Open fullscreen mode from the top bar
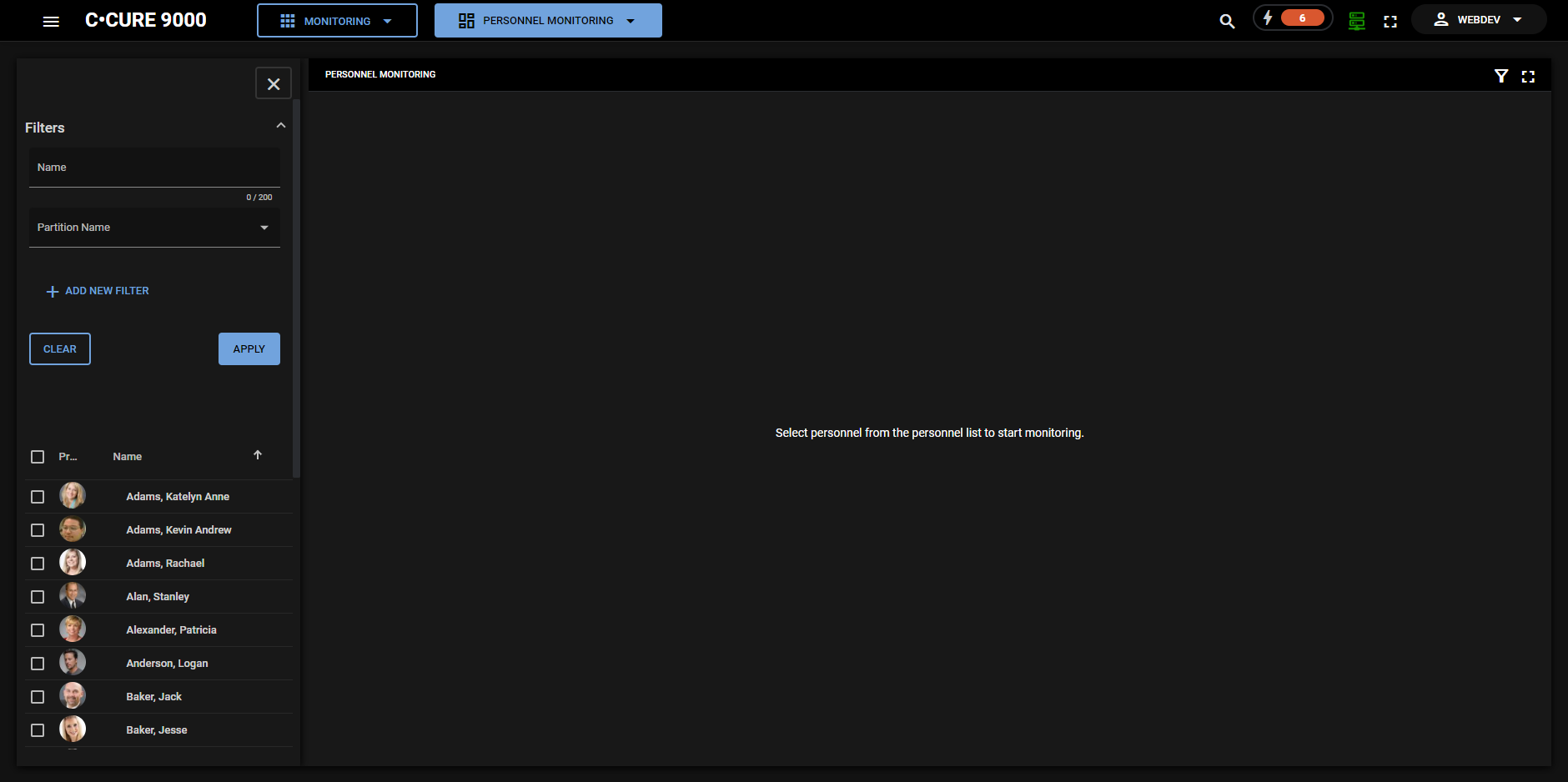Screen dimensions: 1568x782 tap(1390, 20)
